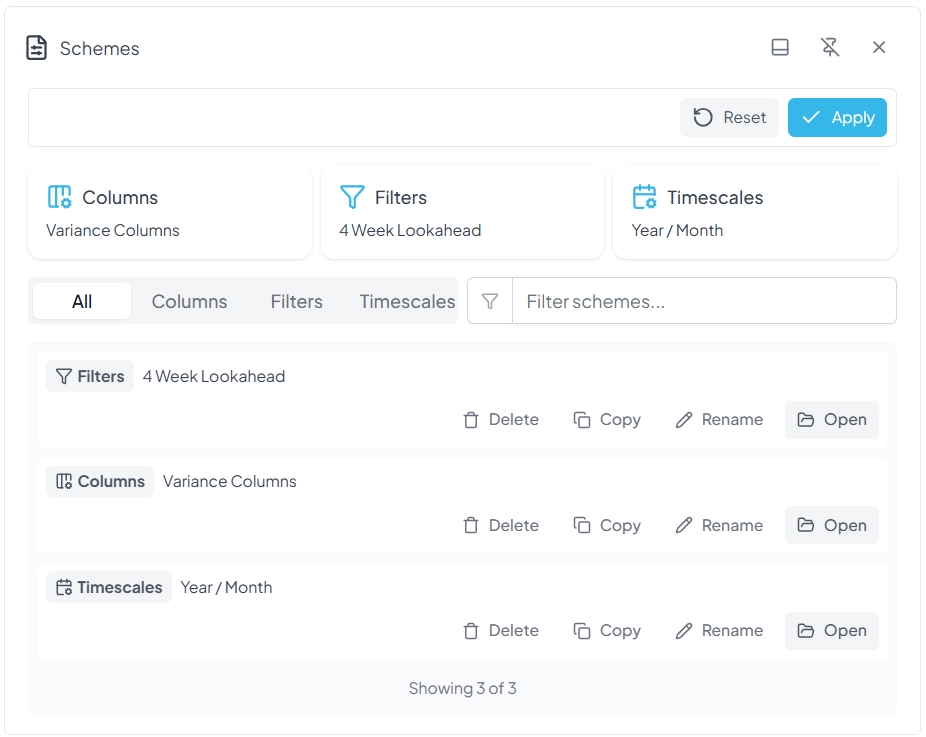Switch to the Columns tab
The width and height of the screenshot is (926, 737).
190,301
